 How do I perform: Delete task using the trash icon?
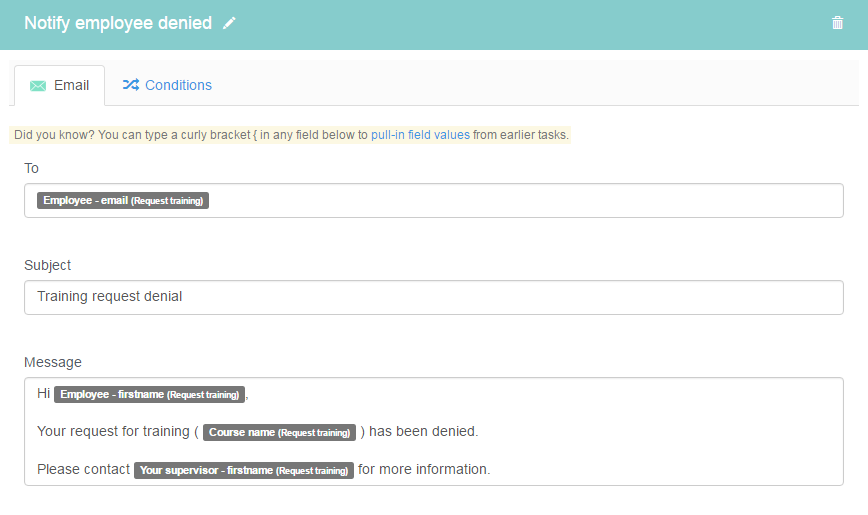tap(837, 23)
